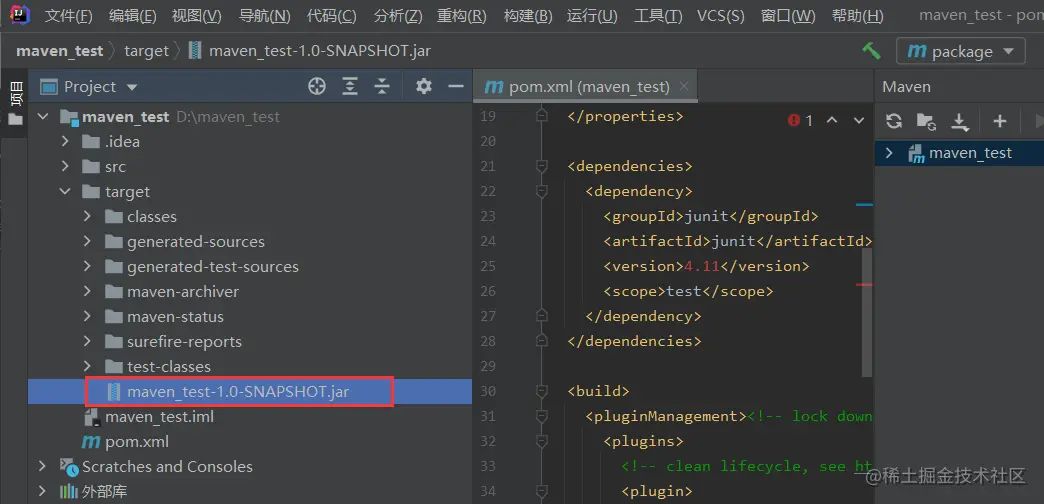
Task: Open the VCS(S) menu
Action: [x=720, y=16]
